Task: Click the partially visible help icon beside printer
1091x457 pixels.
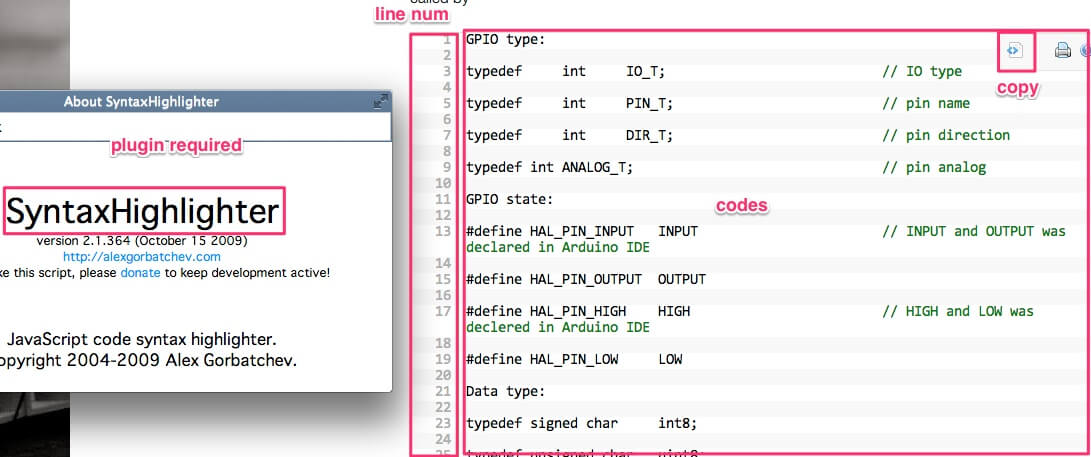Action: (1086, 50)
